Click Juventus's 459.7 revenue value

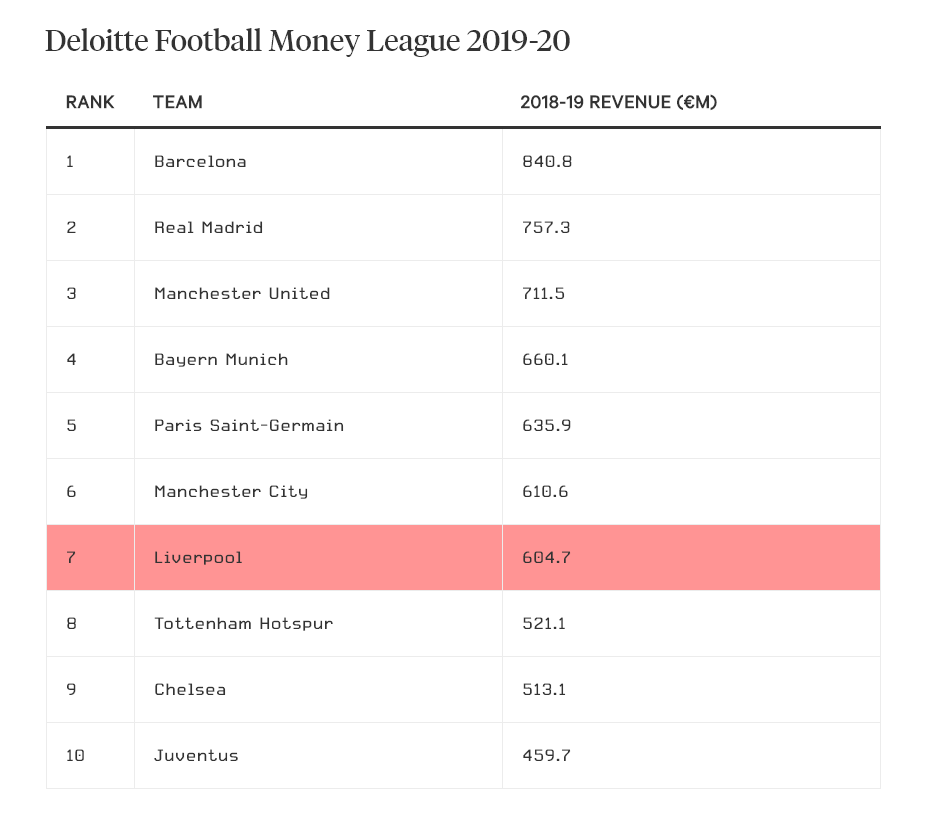(x=546, y=756)
